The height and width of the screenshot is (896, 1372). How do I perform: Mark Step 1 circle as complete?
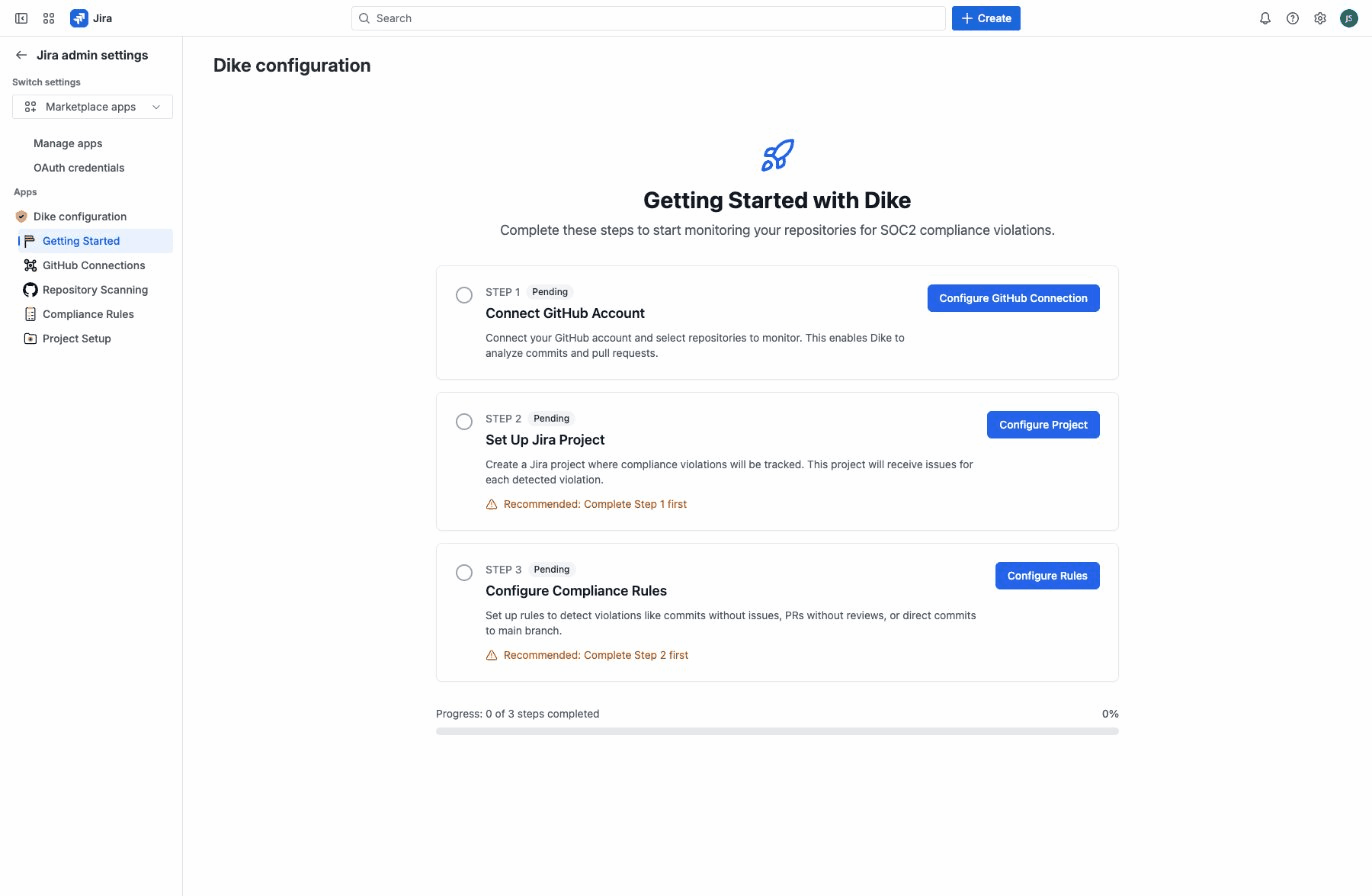click(464, 295)
